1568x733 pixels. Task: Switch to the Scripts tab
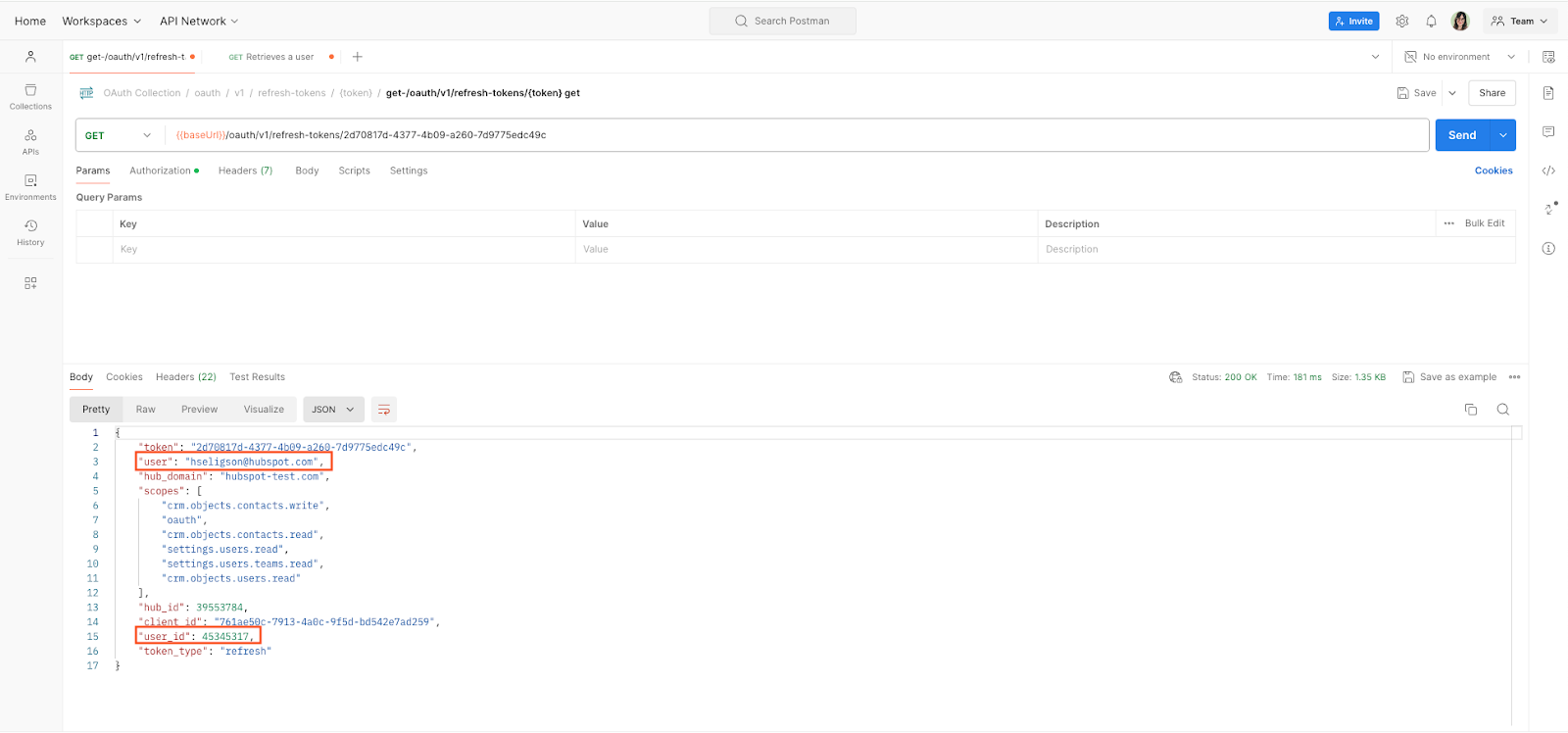(354, 171)
